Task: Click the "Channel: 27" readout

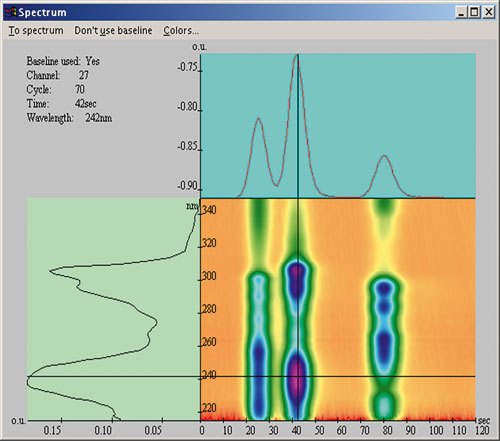Action: (x=58, y=75)
